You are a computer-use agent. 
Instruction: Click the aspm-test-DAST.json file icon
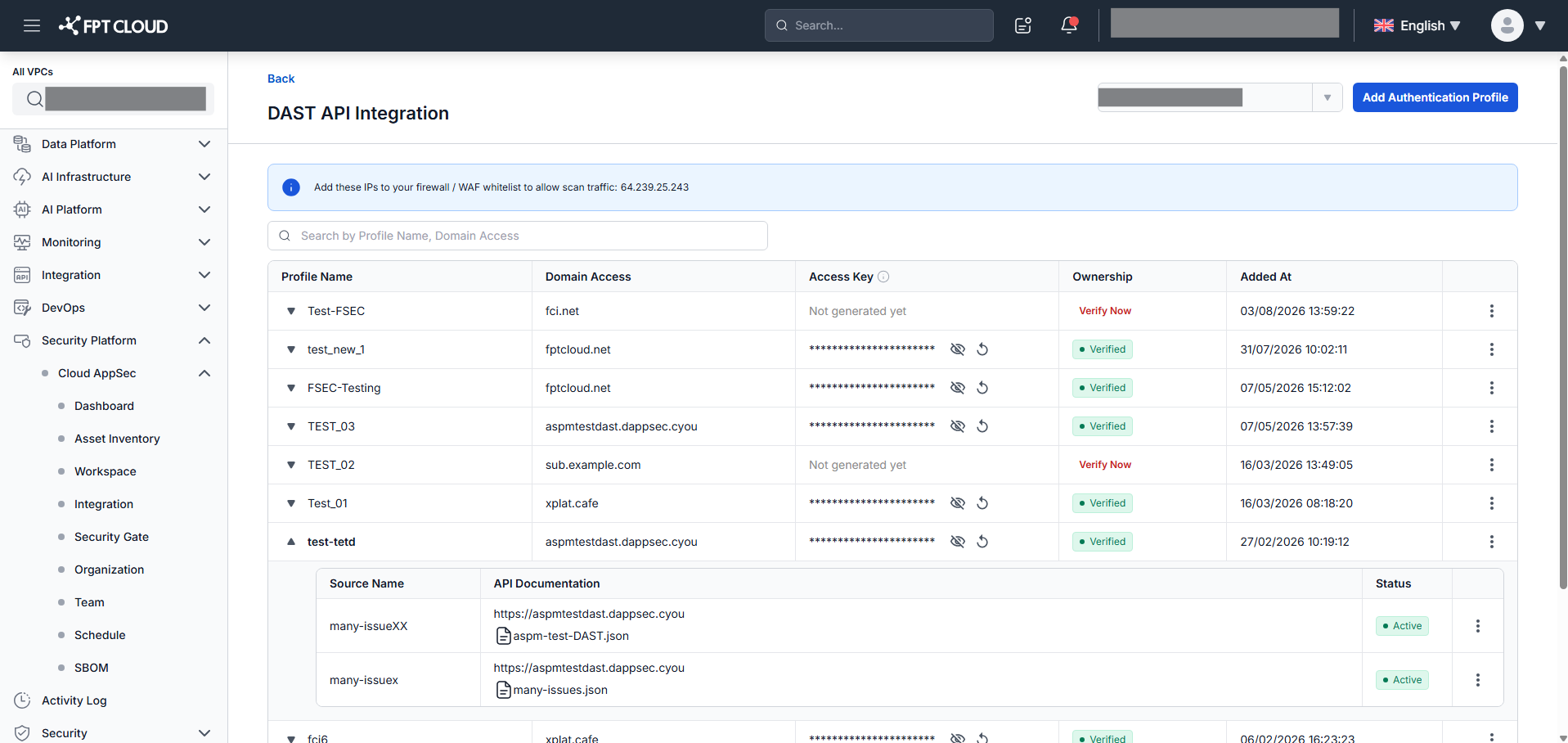tap(504, 636)
